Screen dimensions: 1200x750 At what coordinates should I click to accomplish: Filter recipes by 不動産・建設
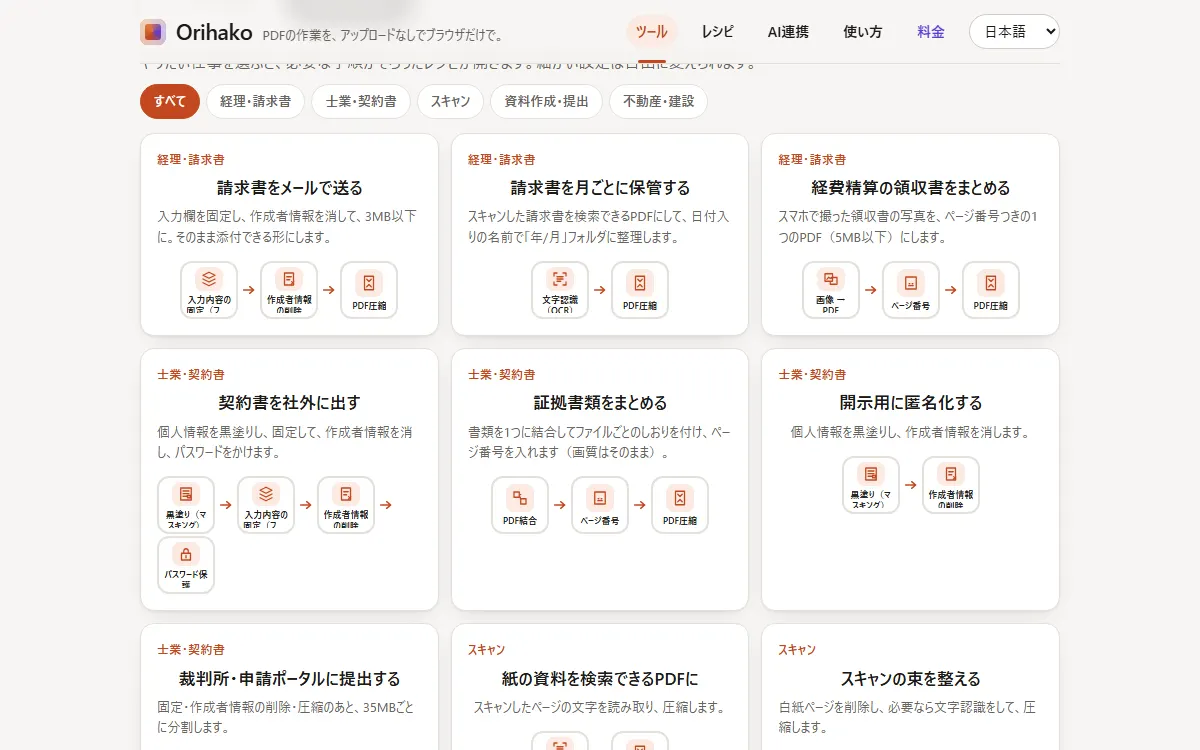pos(658,101)
